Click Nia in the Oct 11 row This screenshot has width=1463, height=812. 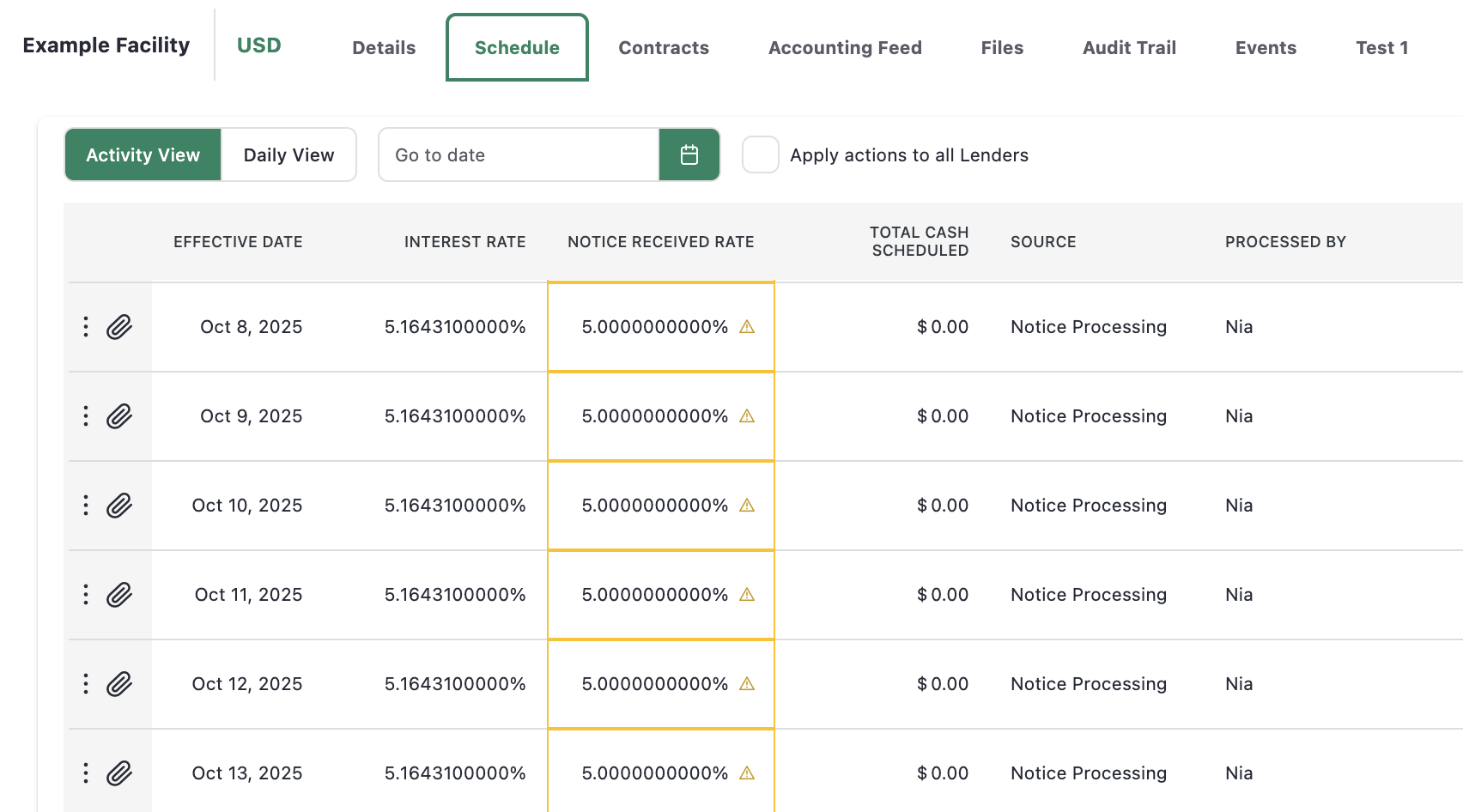(x=1239, y=595)
